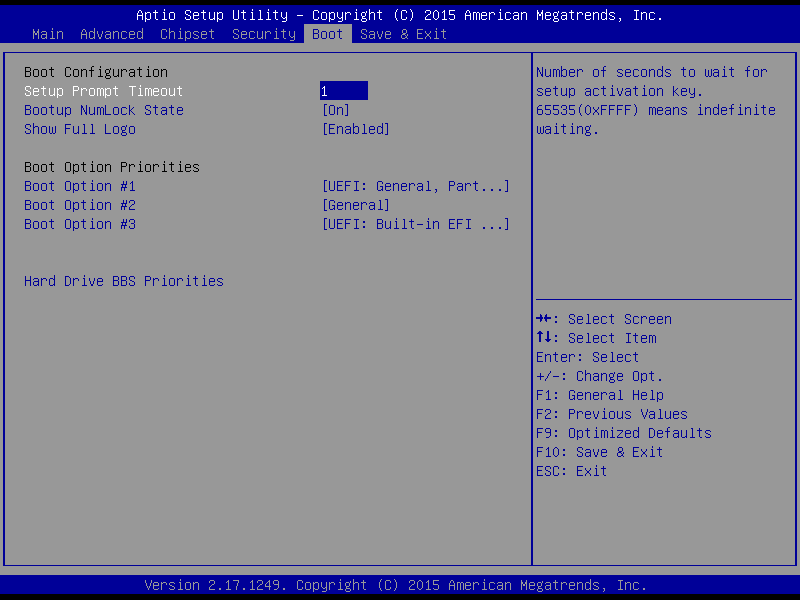Open the Chipset tab
This screenshot has width=800, height=600.
click(188, 34)
